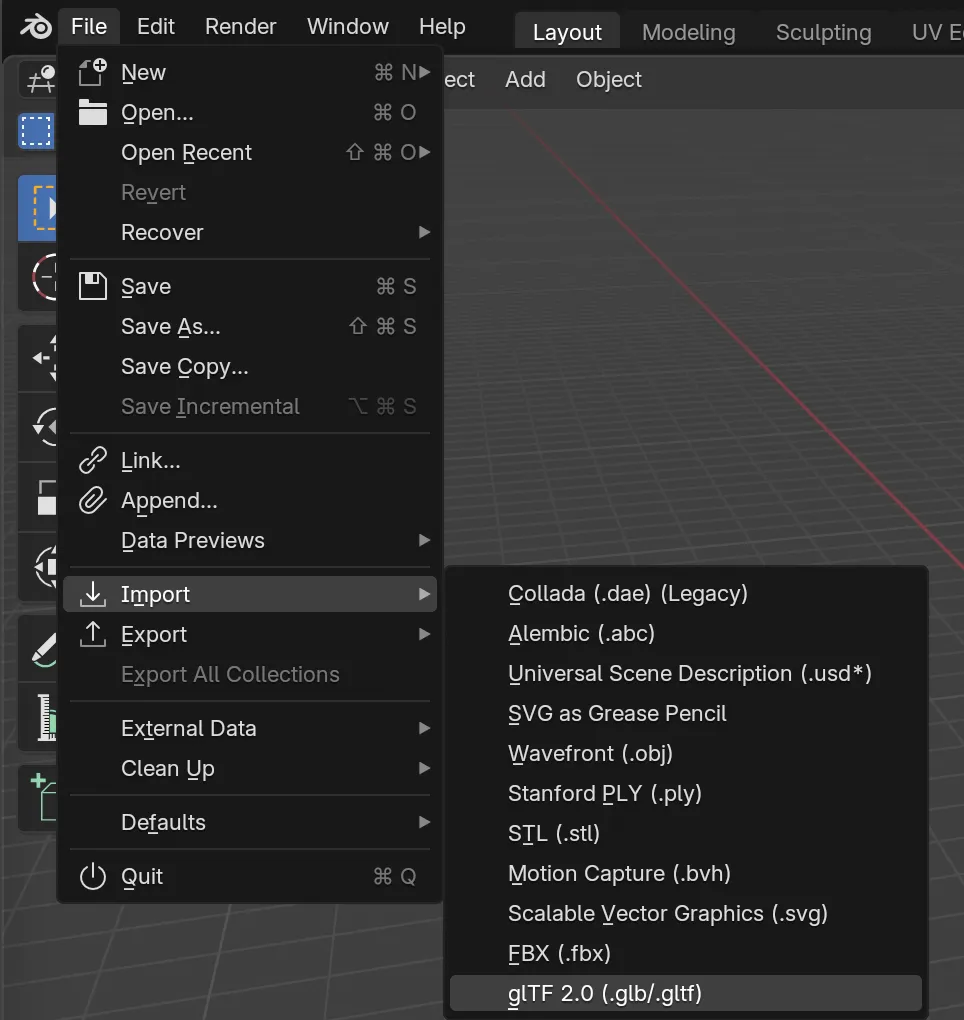
Task: Choose Quit from File menu
Action: coord(250,876)
